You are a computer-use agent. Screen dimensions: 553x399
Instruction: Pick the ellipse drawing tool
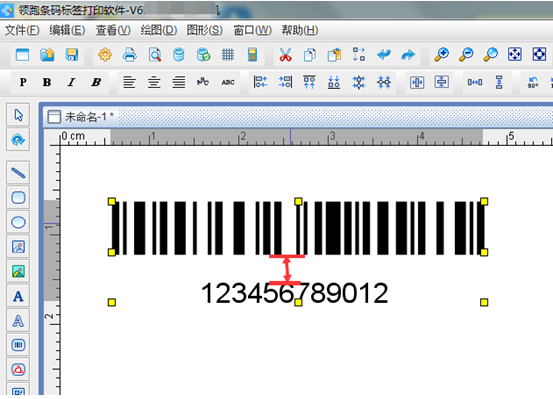(18, 222)
